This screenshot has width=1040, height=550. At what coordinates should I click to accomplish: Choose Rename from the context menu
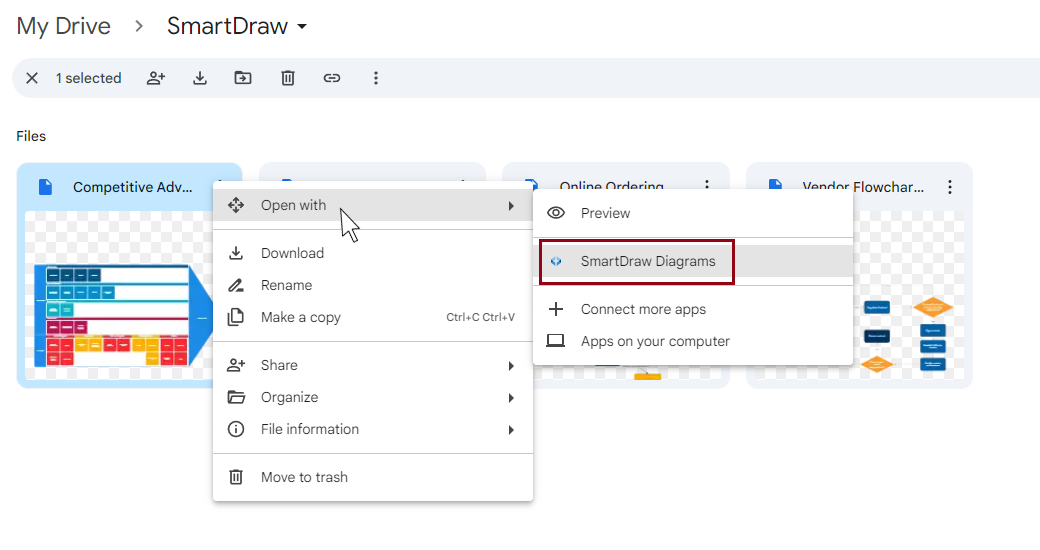[373, 285]
